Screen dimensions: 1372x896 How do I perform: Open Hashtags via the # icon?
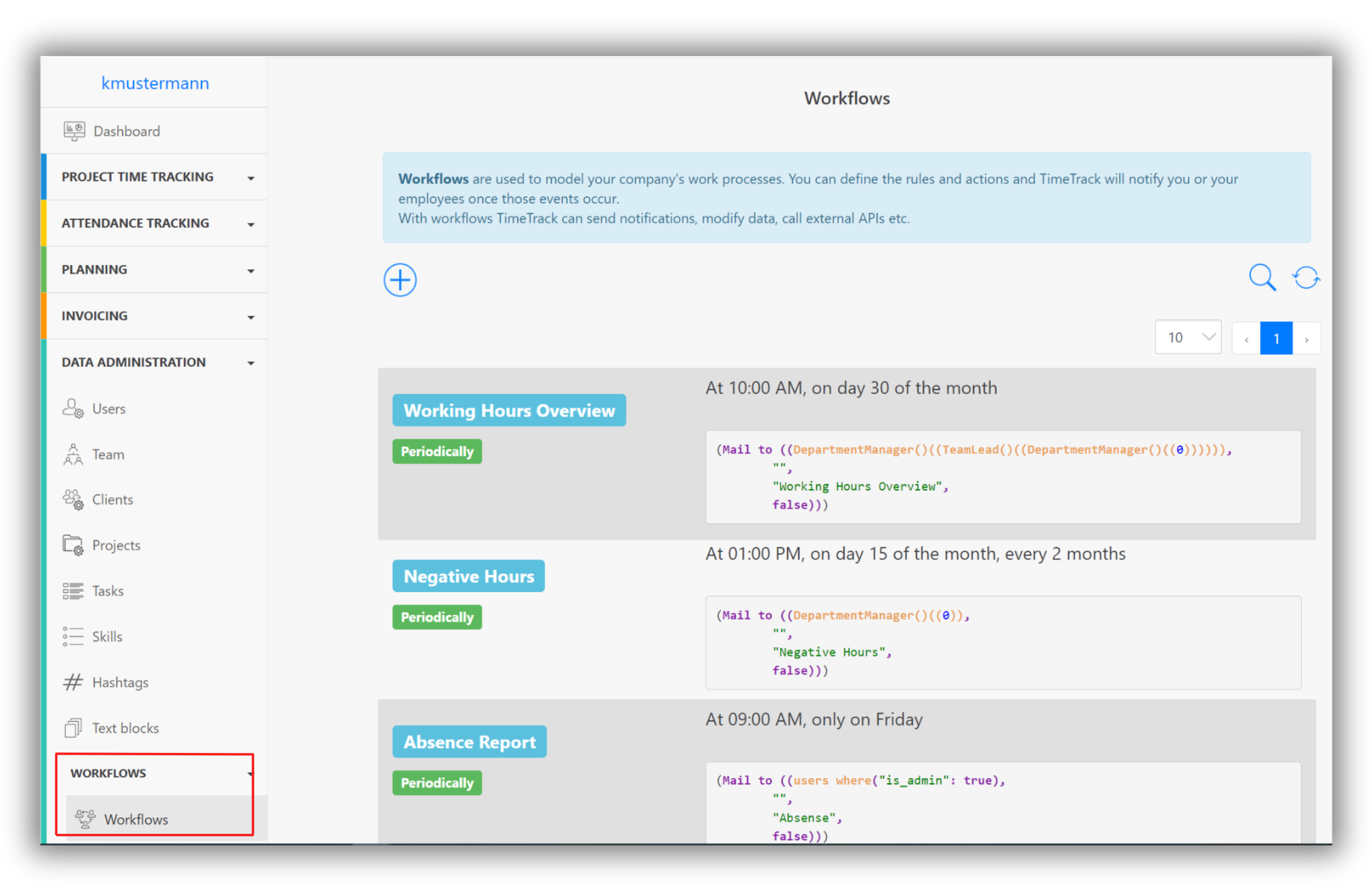coord(73,682)
